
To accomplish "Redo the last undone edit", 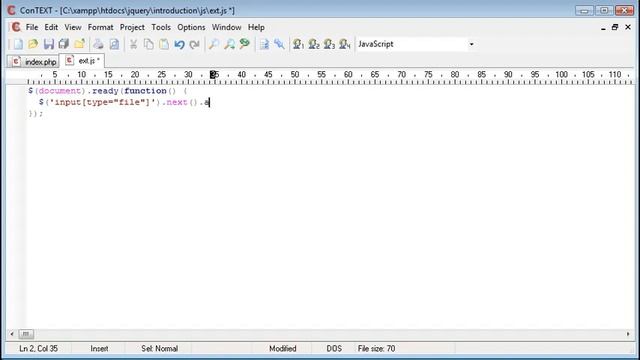I will (x=194, y=44).
